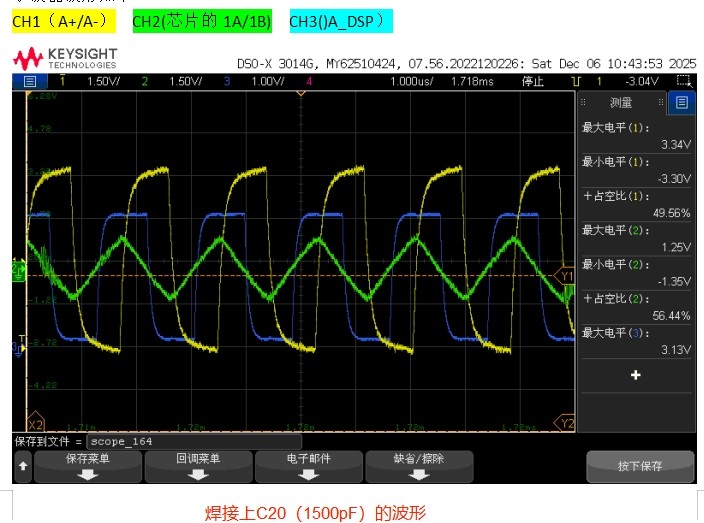Image resolution: width=704 pixels, height=523 pixels.
Task: Click the up-arrow back softkey
Action: point(23,466)
